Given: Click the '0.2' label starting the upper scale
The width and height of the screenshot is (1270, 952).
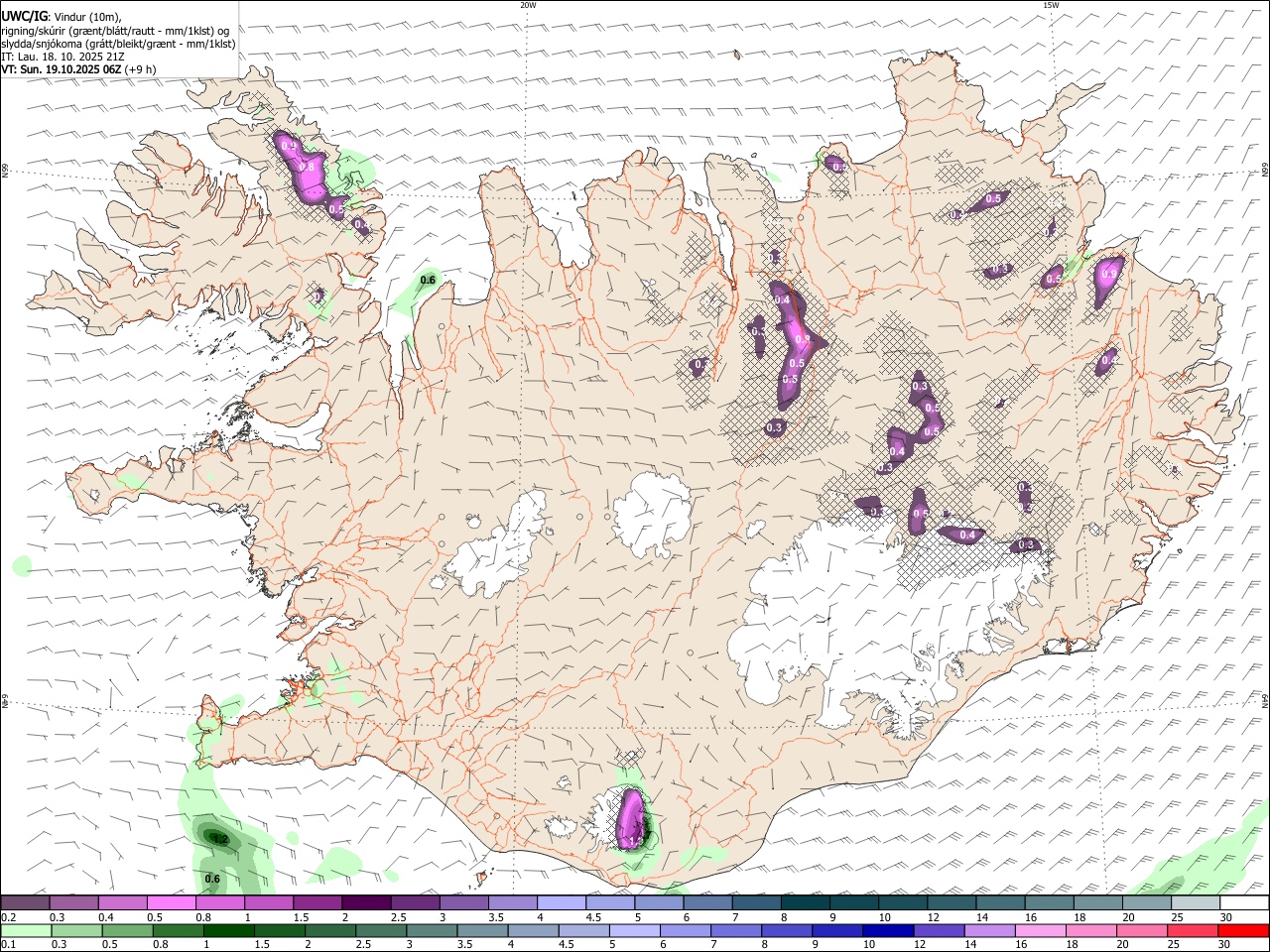Looking at the screenshot, I should pyautogui.click(x=9, y=917).
